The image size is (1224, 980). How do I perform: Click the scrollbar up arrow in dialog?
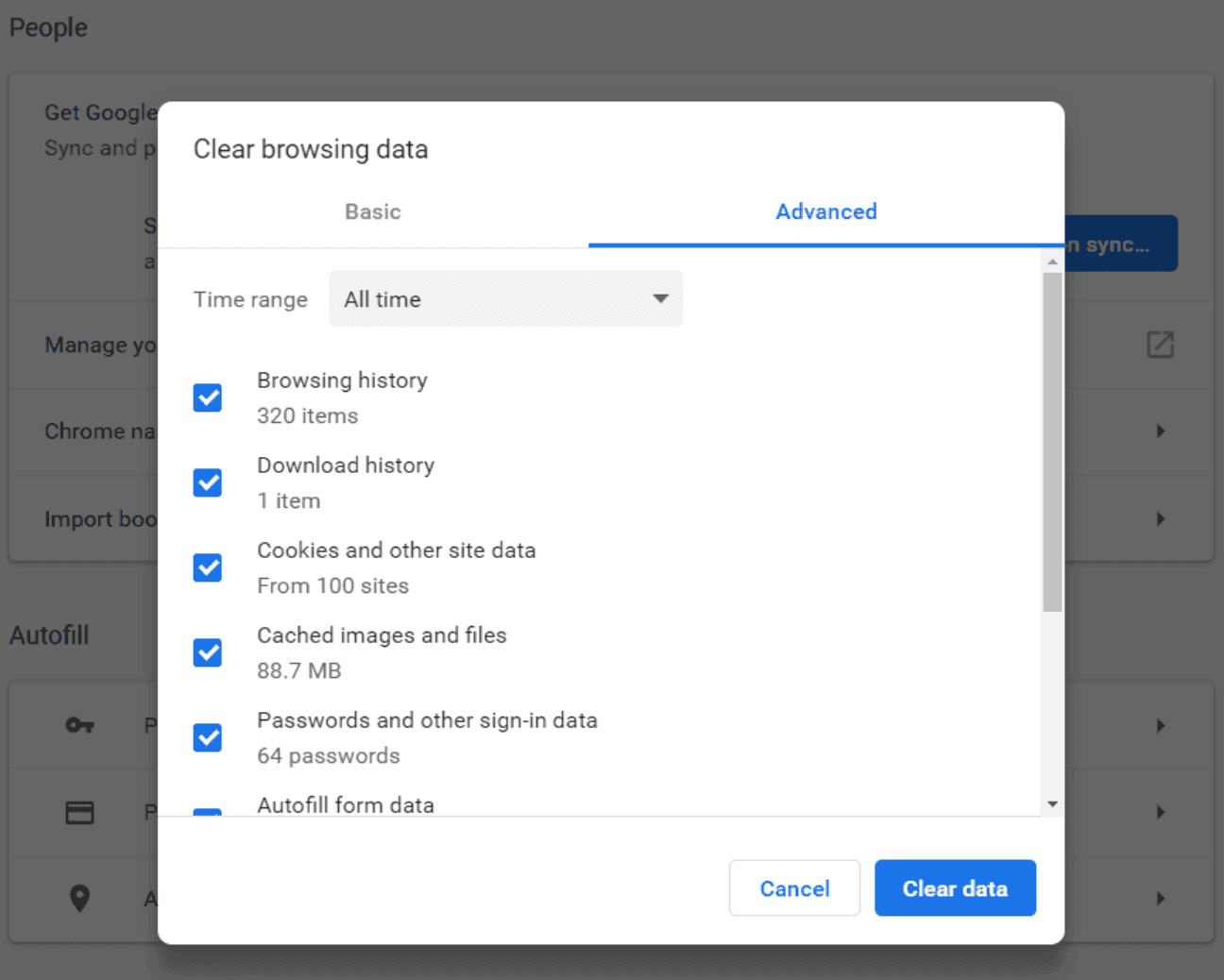pyautogui.click(x=1052, y=262)
